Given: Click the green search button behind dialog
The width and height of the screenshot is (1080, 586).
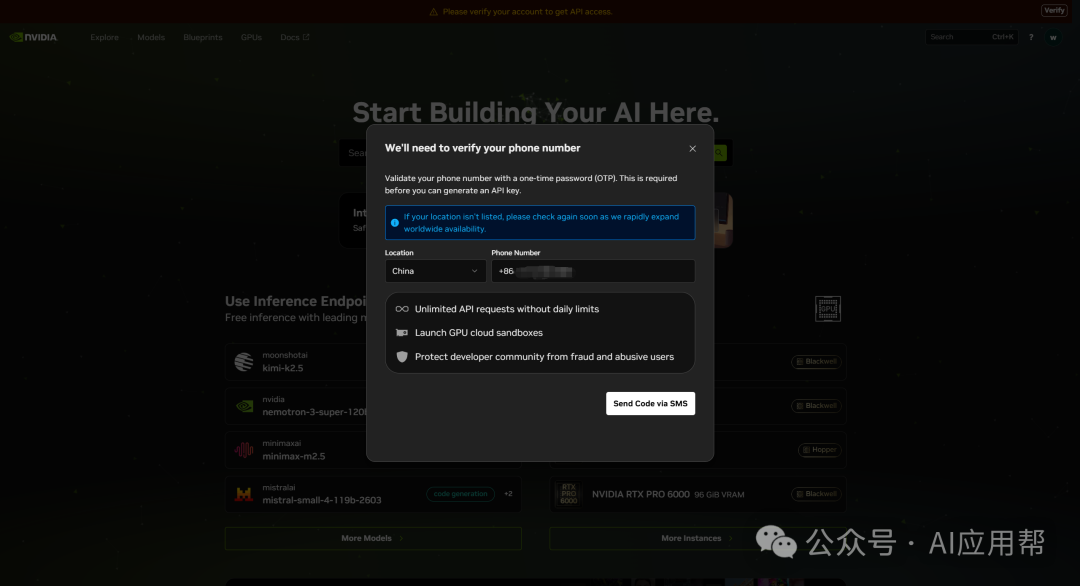Looking at the screenshot, I should click(x=720, y=153).
